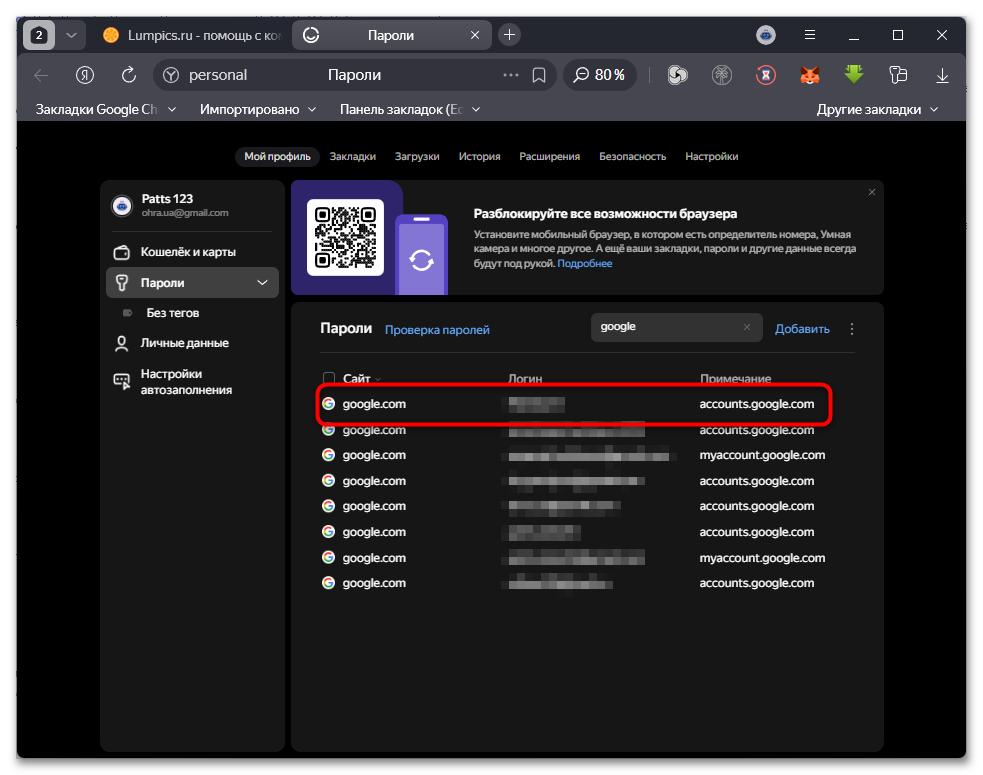Open the 80 % zoom control
This screenshot has height=775, width=983.
(600, 75)
